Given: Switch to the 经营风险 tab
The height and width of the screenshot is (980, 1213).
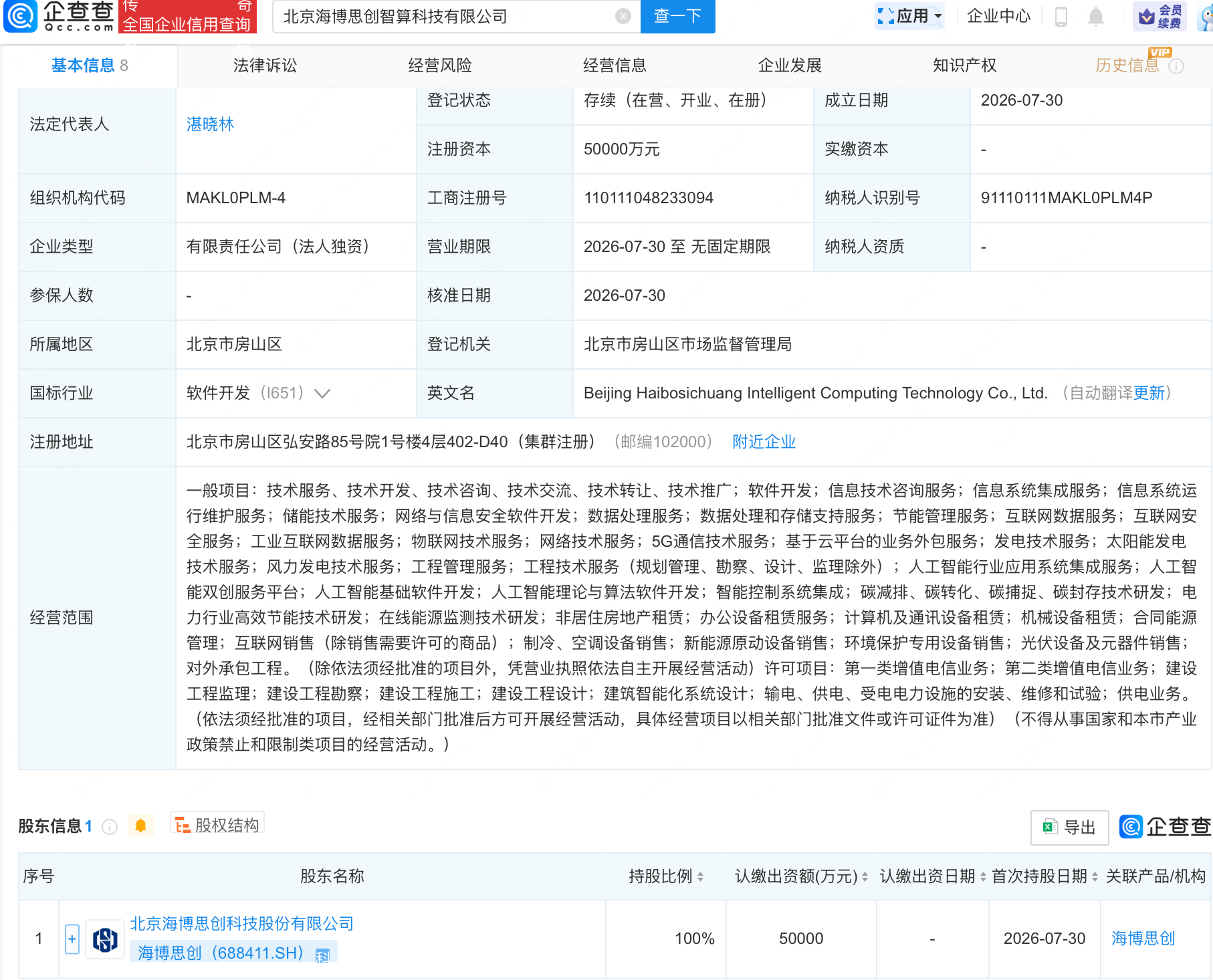Looking at the screenshot, I should tap(440, 66).
